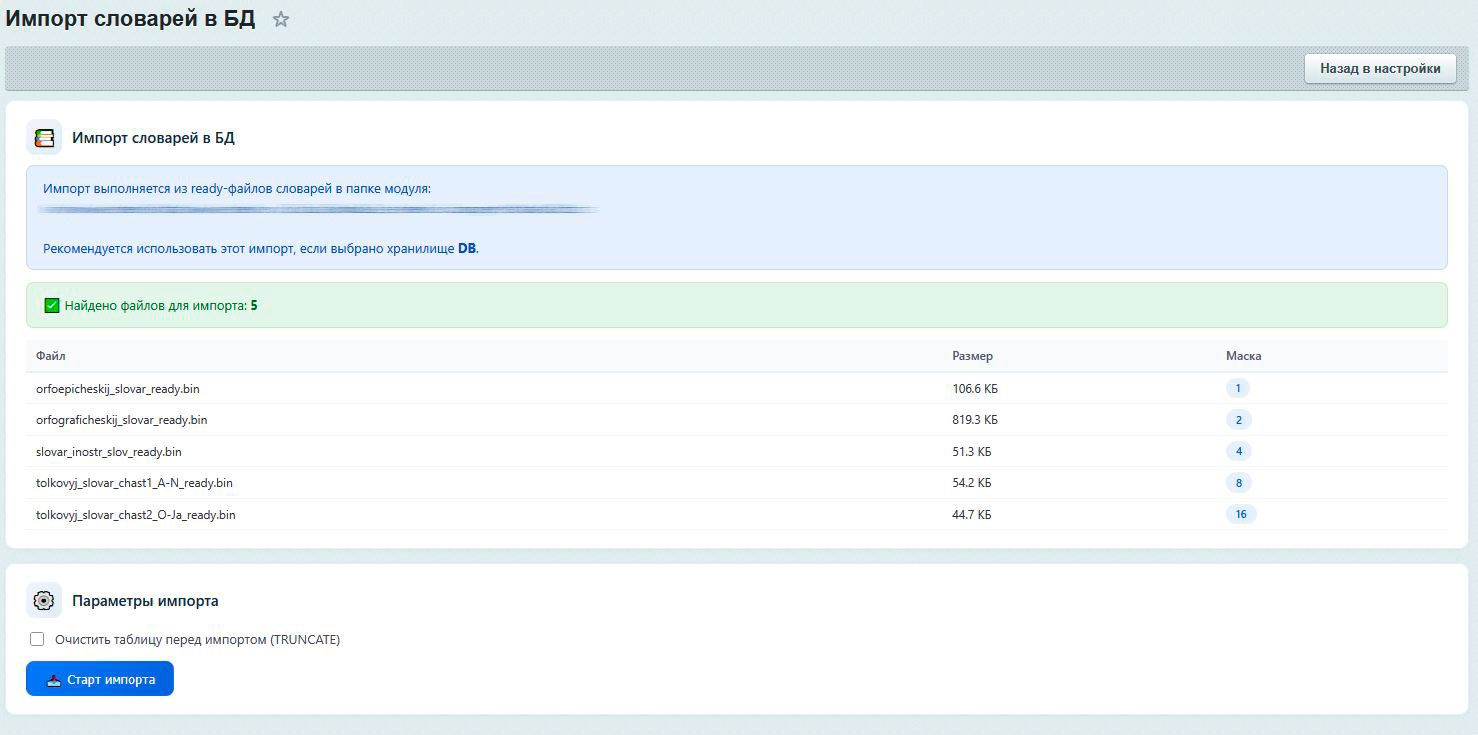Select the orfoepicheskij_slovar_ready.bin file row
1478x735 pixels.
click(x=110, y=389)
